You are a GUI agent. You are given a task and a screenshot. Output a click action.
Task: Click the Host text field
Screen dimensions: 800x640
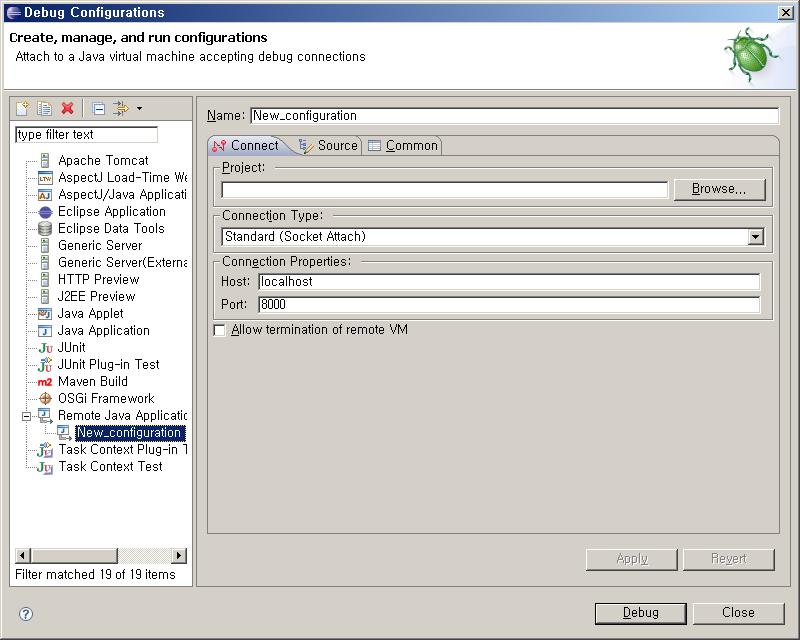(x=508, y=282)
